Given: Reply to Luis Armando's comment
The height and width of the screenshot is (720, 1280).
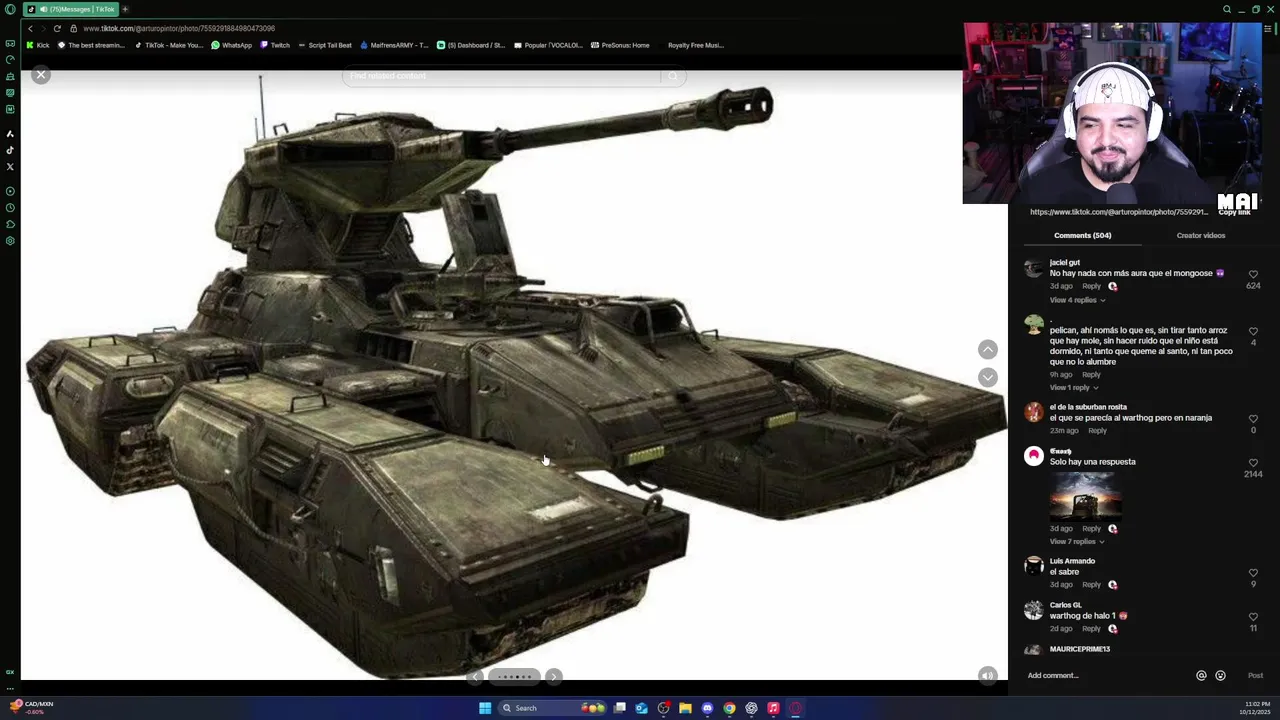Looking at the screenshot, I should [1091, 585].
